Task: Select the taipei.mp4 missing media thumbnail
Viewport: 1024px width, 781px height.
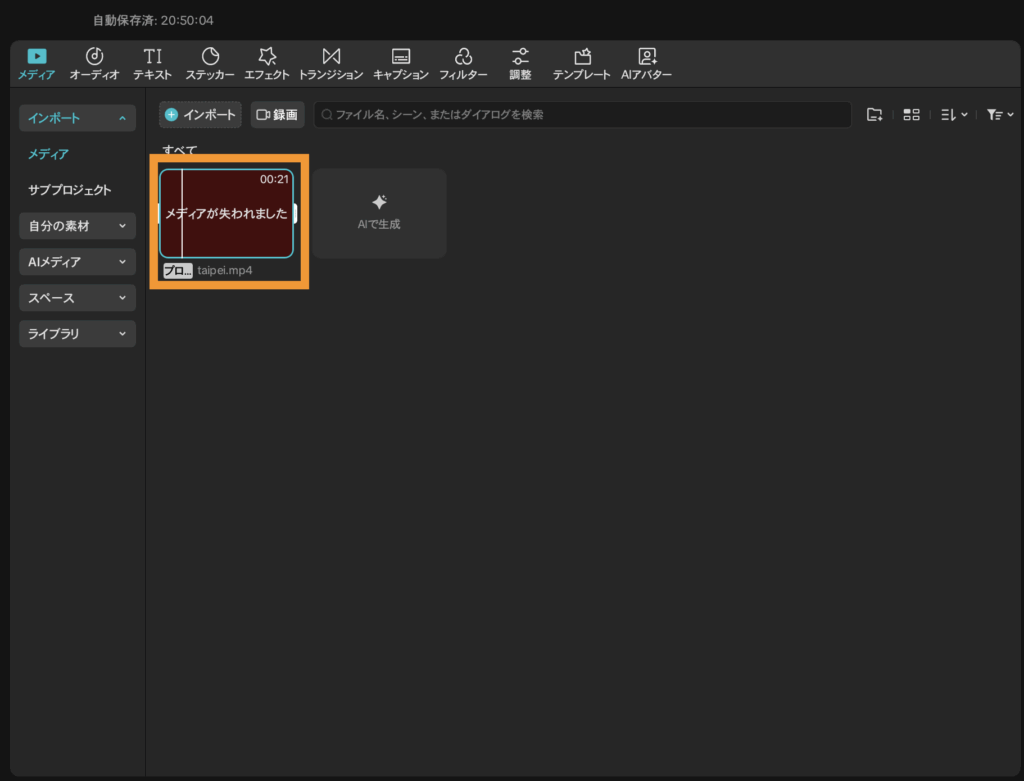Action: click(227, 214)
